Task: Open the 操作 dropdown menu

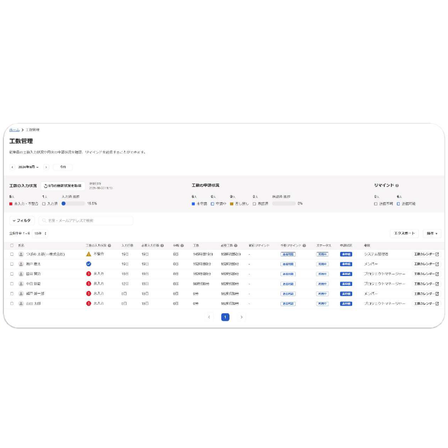Action: pos(432,233)
